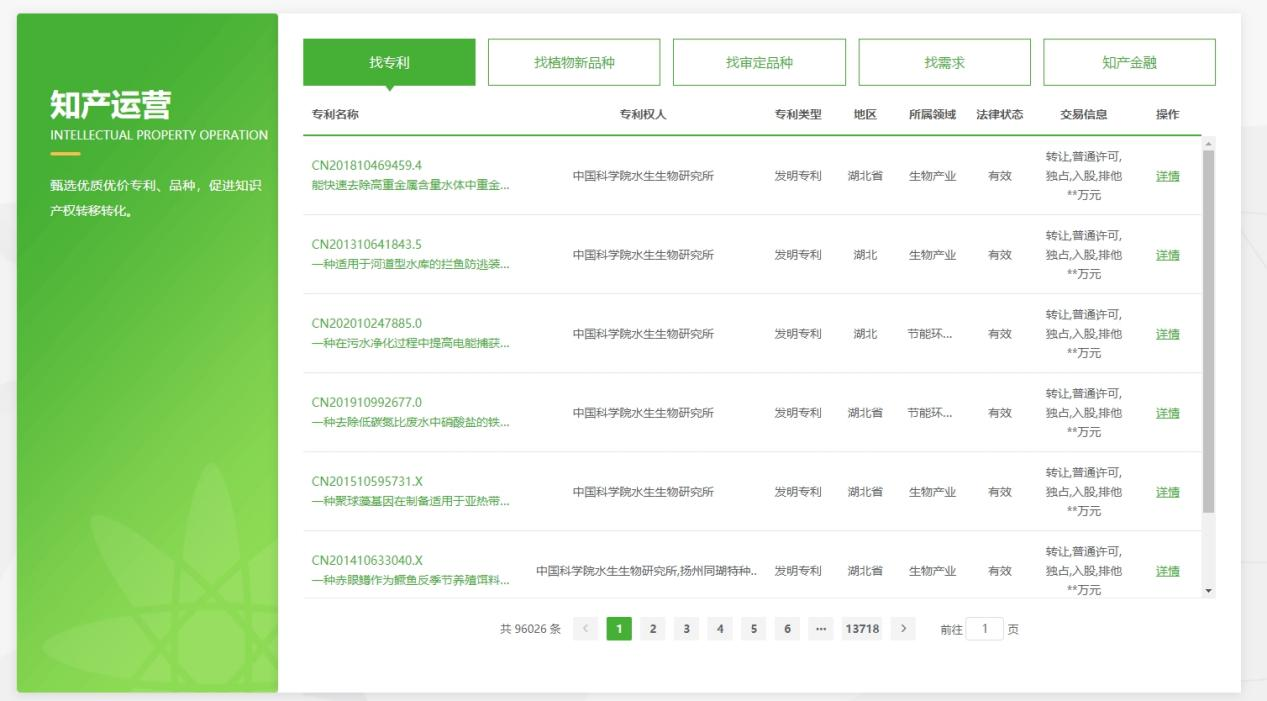Click the 前往 page number input field
The height and width of the screenshot is (701, 1267).
(983, 629)
